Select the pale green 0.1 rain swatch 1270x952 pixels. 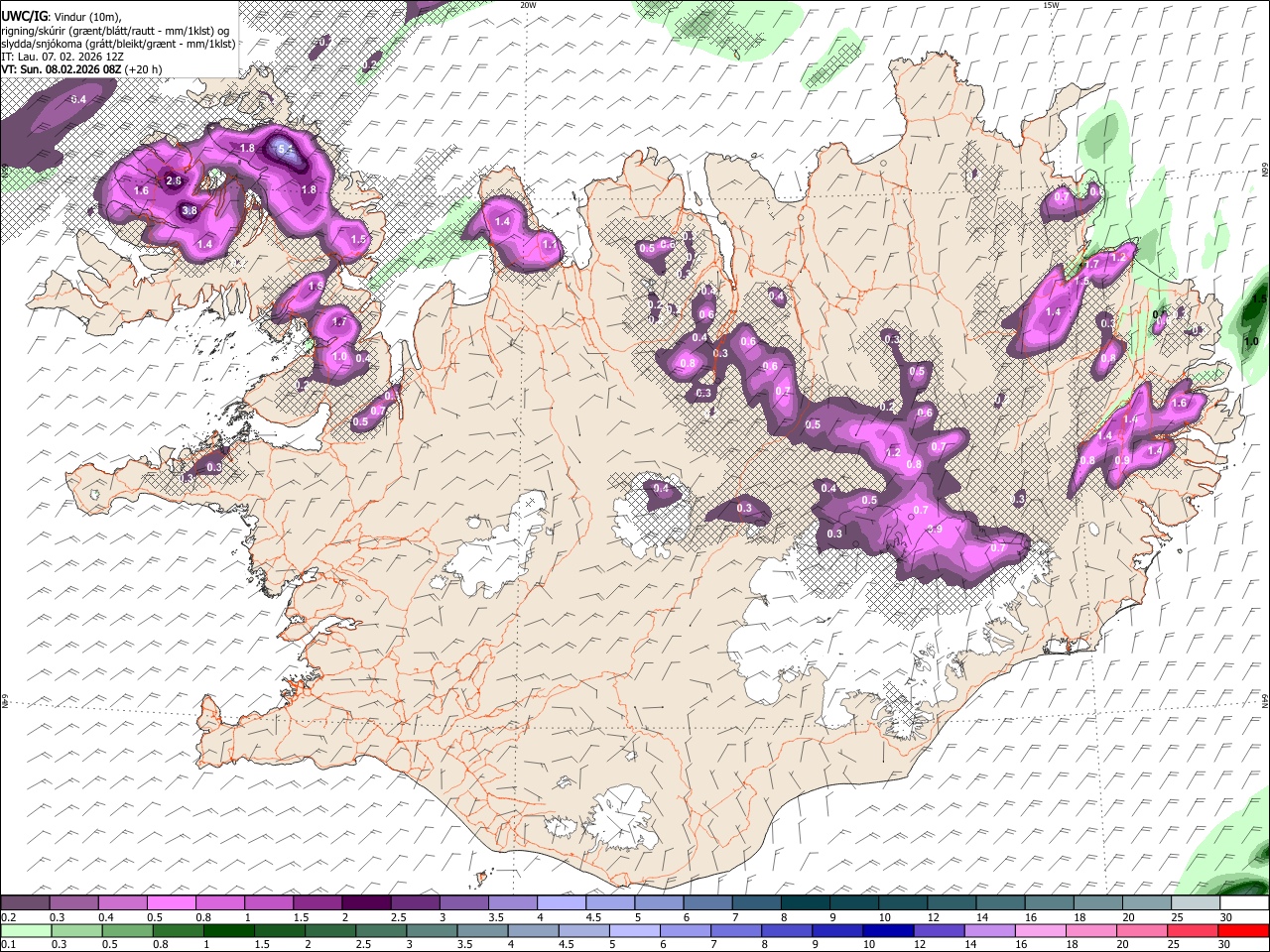[x=26, y=930]
